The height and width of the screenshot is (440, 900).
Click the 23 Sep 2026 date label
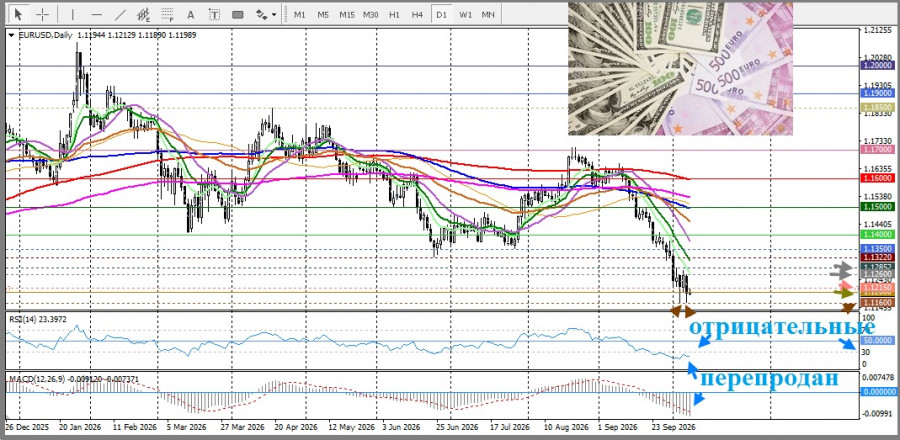[673, 428]
